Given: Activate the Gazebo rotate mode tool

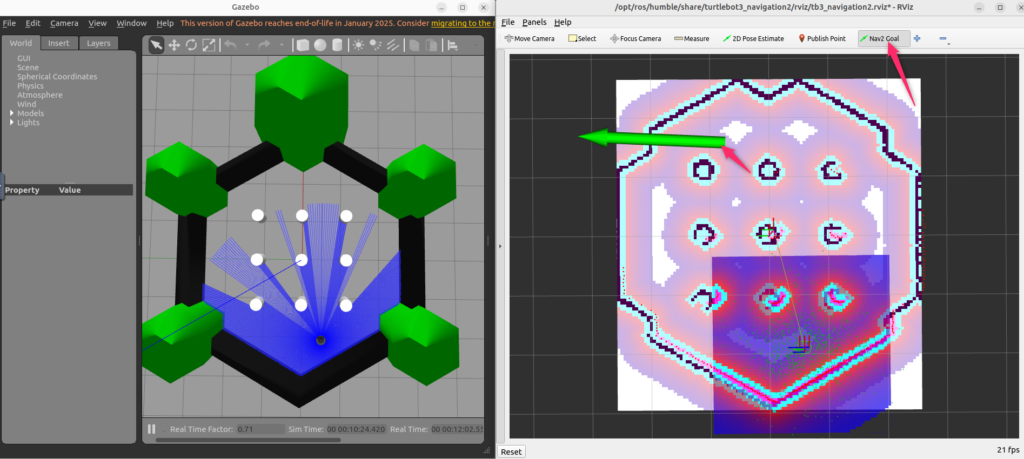Looking at the screenshot, I should (x=191, y=45).
